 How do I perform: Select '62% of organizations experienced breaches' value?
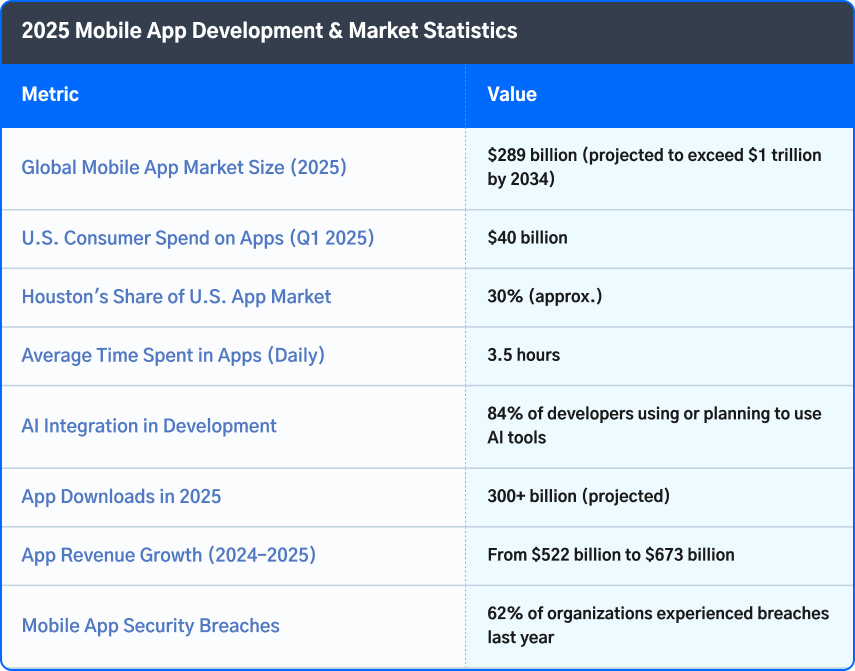point(657,614)
